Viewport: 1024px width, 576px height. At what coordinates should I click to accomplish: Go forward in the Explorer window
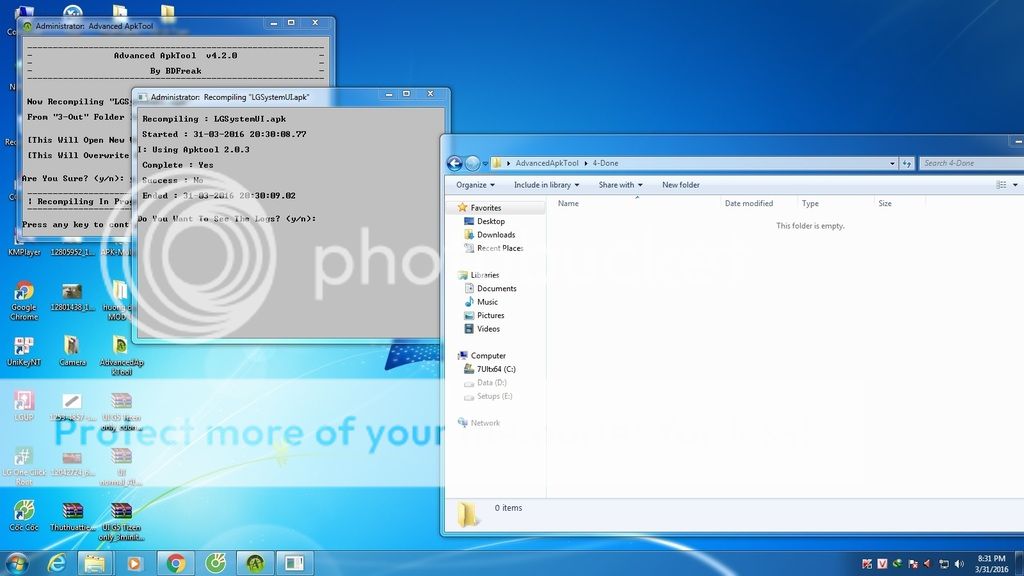click(x=472, y=163)
